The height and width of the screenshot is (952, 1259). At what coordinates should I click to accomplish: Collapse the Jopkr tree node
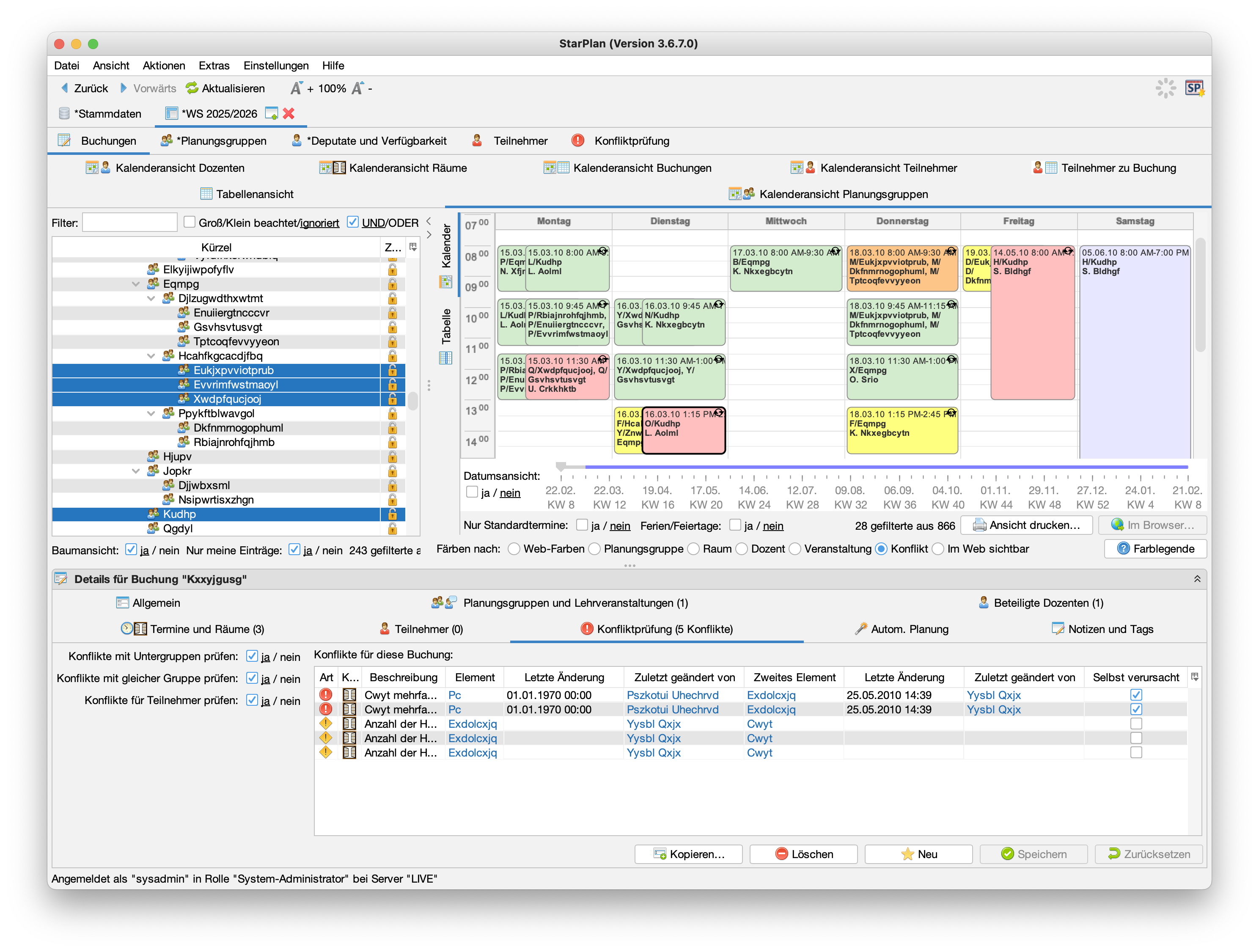pyautogui.click(x=135, y=471)
